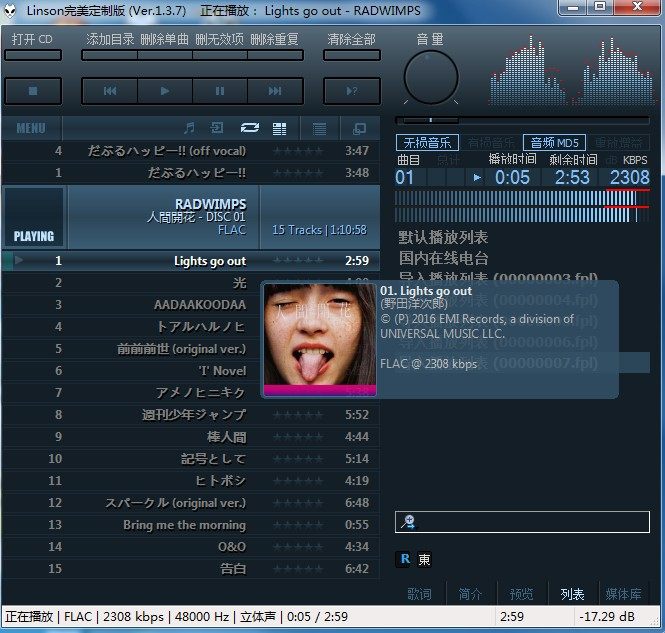The image size is (665, 633).
Task: Open the 简介 tab
Action: pos(470,594)
